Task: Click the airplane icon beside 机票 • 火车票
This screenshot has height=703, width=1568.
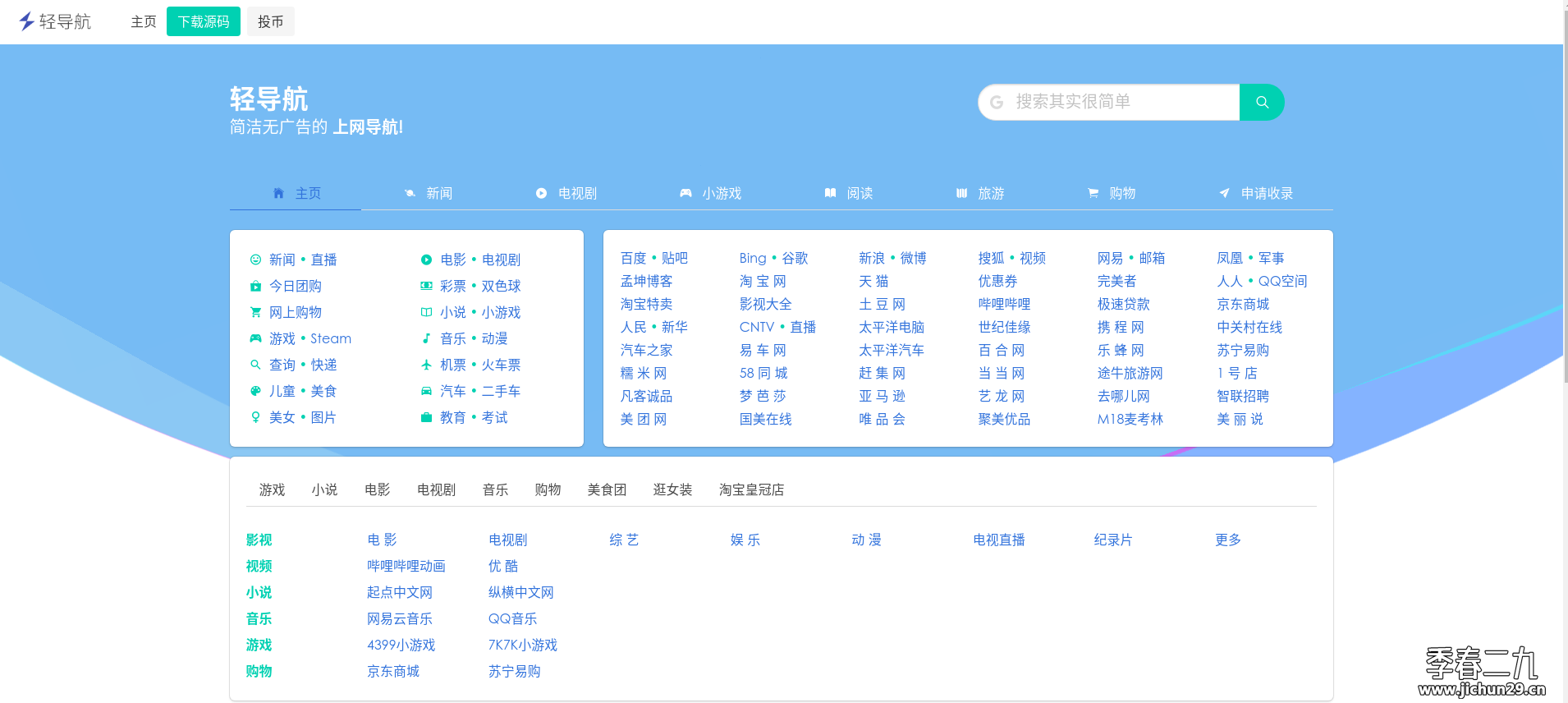Action: pos(426,365)
